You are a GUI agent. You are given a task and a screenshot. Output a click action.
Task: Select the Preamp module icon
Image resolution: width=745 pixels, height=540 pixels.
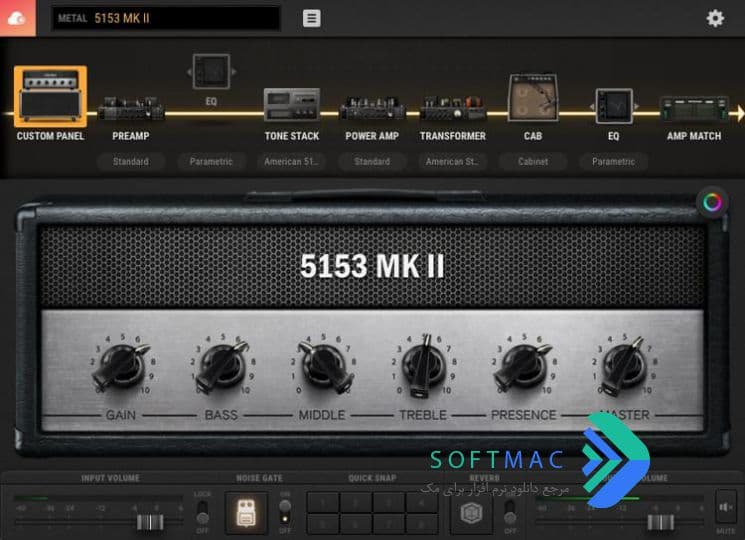(131, 108)
